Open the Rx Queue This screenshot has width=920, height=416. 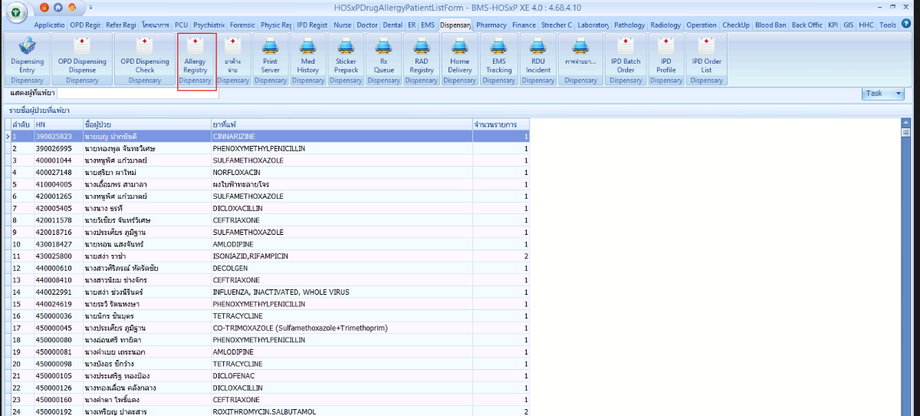[383, 58]
